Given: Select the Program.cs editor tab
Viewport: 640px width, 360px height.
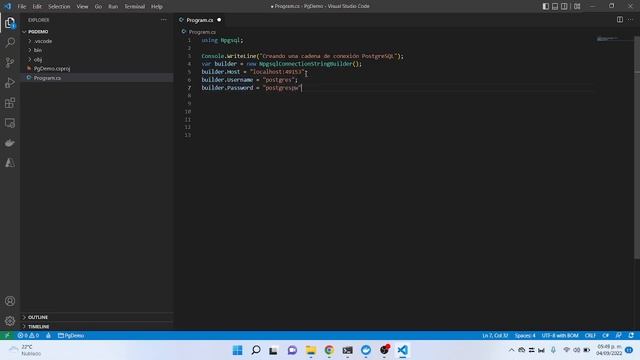Looking at the screenshot, I should click(x=200, y=20).
